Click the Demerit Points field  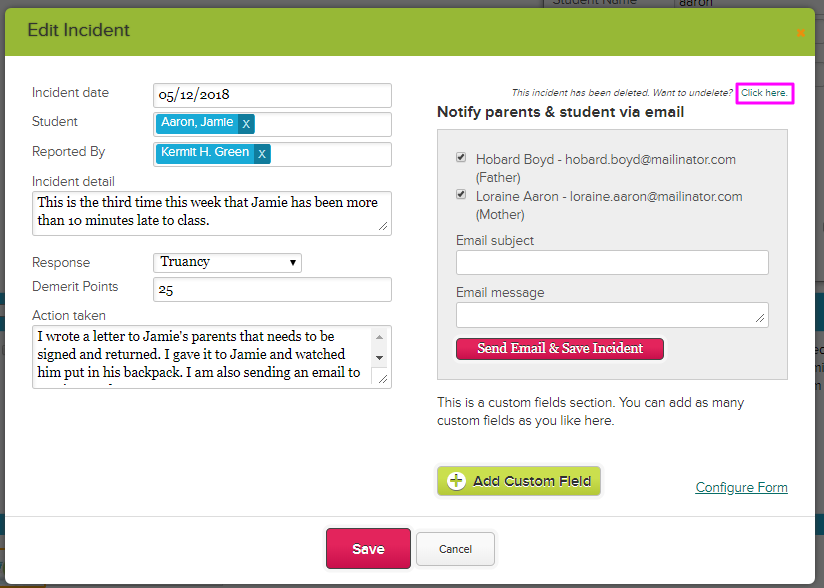[272, 290]
